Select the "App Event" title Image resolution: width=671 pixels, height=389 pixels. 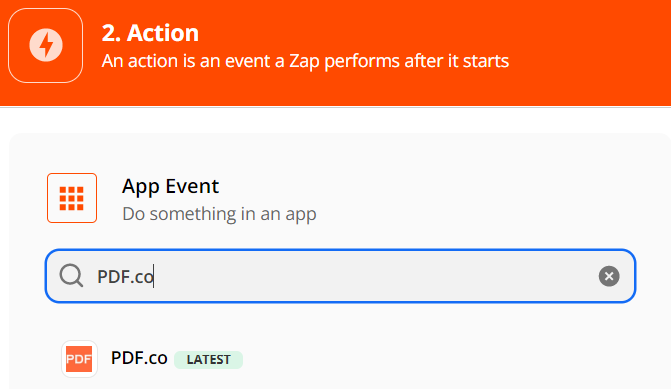pos(170,186)
